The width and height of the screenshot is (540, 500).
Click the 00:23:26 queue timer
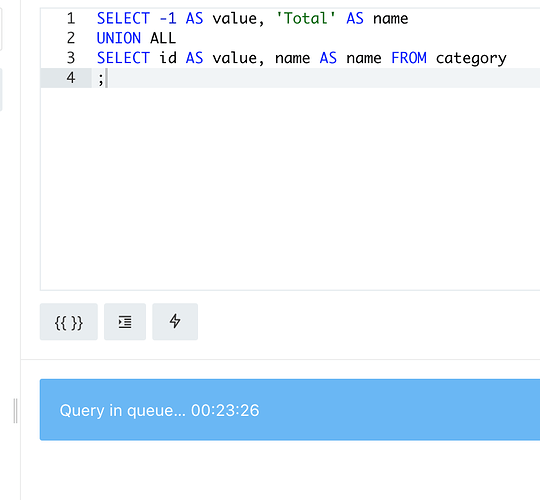(225, 410)
